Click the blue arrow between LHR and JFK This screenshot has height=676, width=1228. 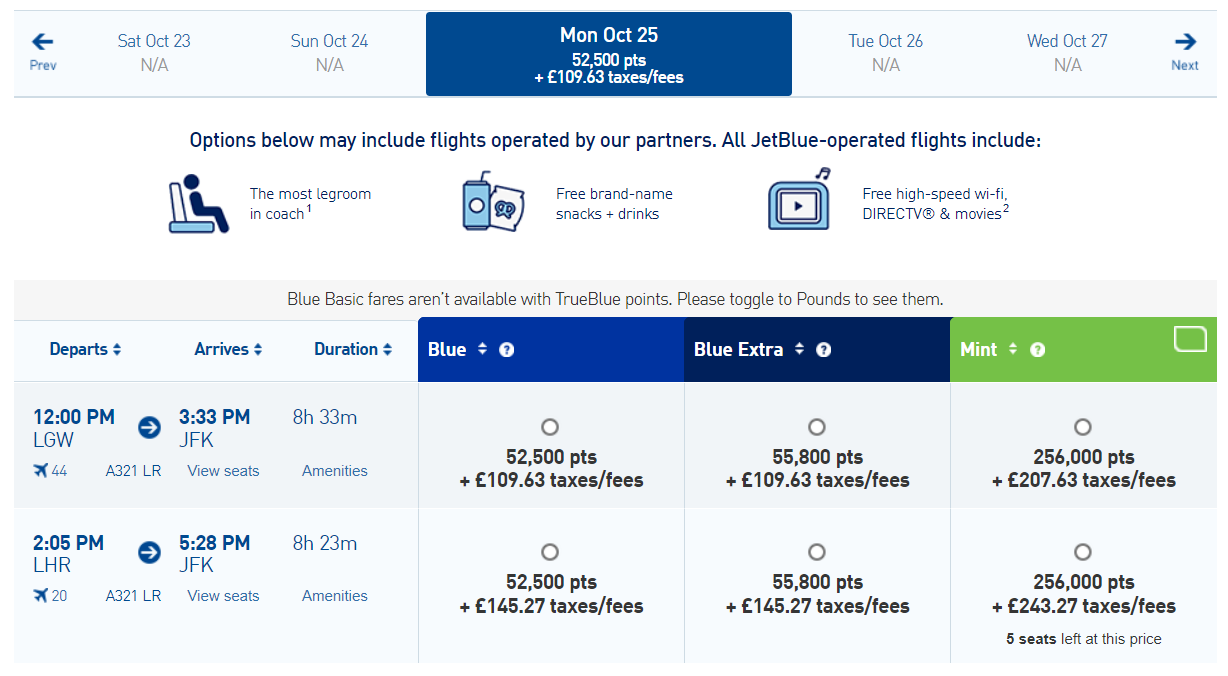coord(148,552)
